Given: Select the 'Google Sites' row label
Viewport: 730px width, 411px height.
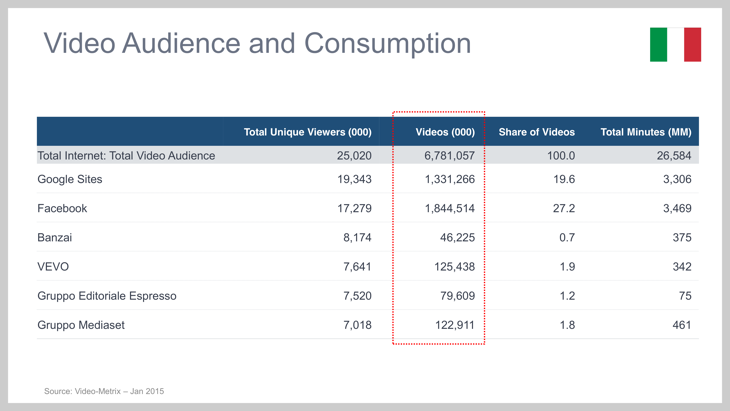Looking at the screenshot, I should click(x=70, y=179).
